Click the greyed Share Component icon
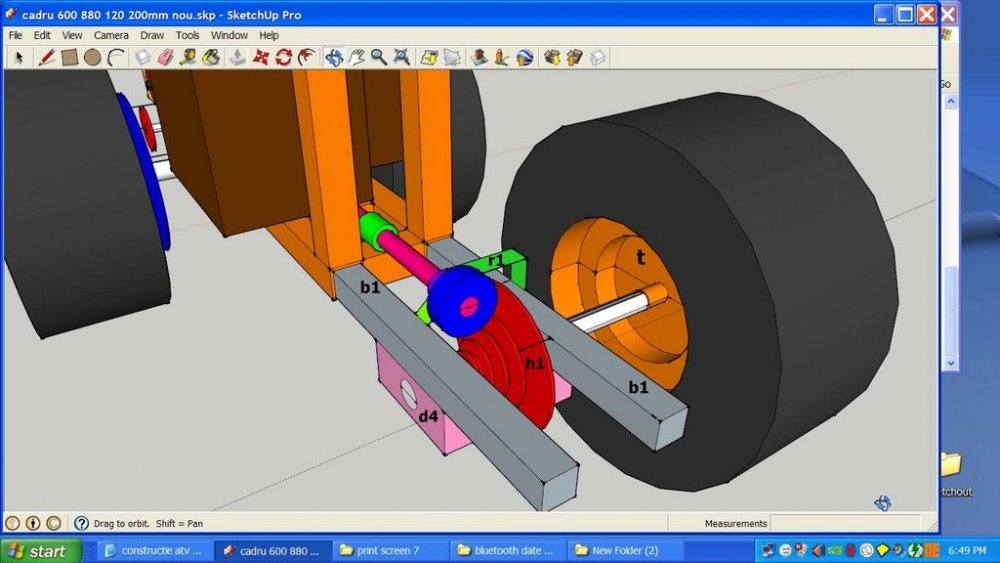1000x563 pixels. click(597, 58)
